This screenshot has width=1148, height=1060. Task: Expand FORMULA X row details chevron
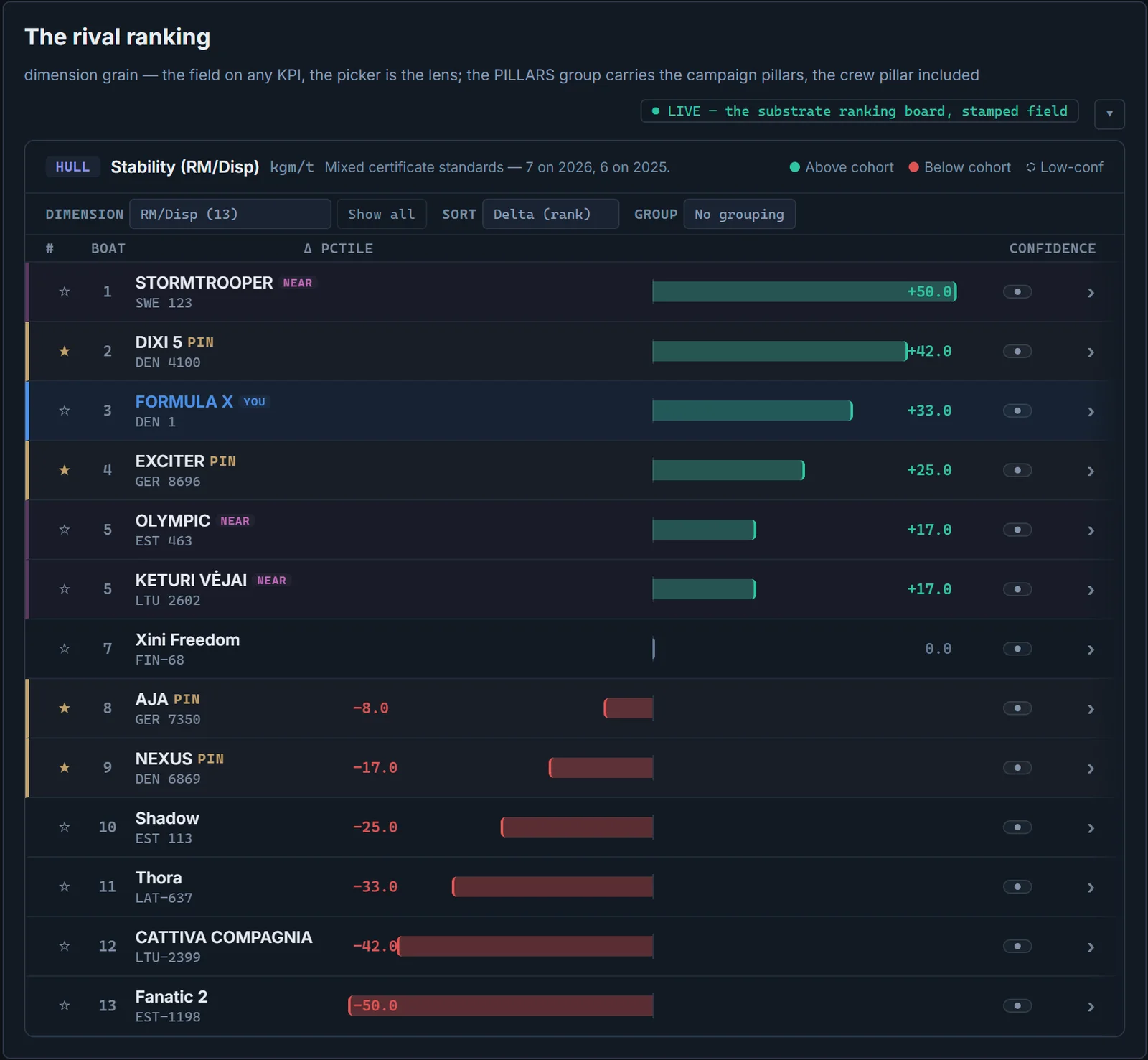click(x=1091, y=412)
